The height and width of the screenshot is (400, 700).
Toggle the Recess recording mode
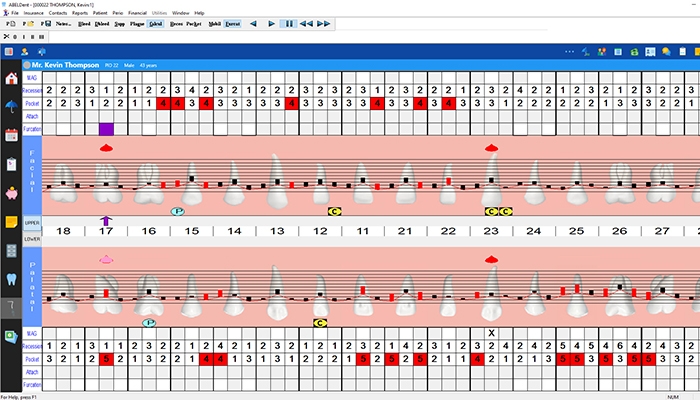(176, 24)
